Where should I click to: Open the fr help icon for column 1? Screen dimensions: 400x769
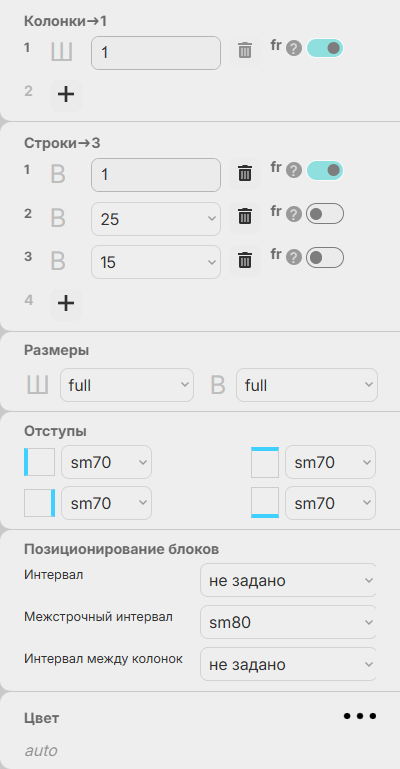point(294,49)
